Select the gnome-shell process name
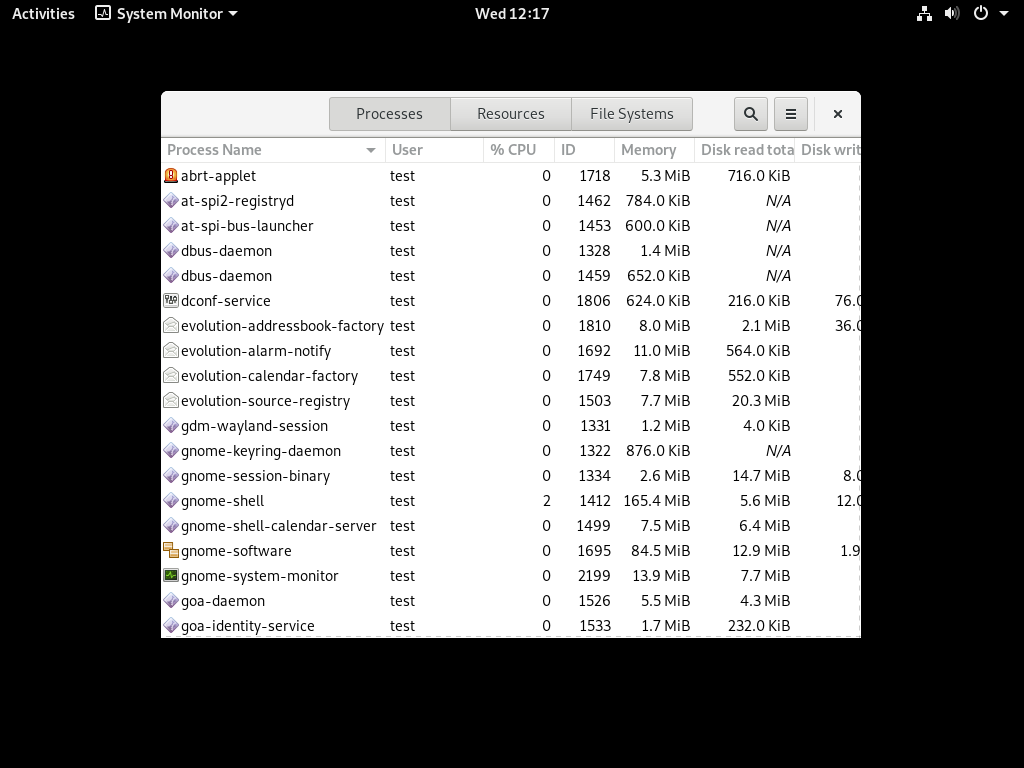This screenshot has height=768, width=1024. pos(223,501)
